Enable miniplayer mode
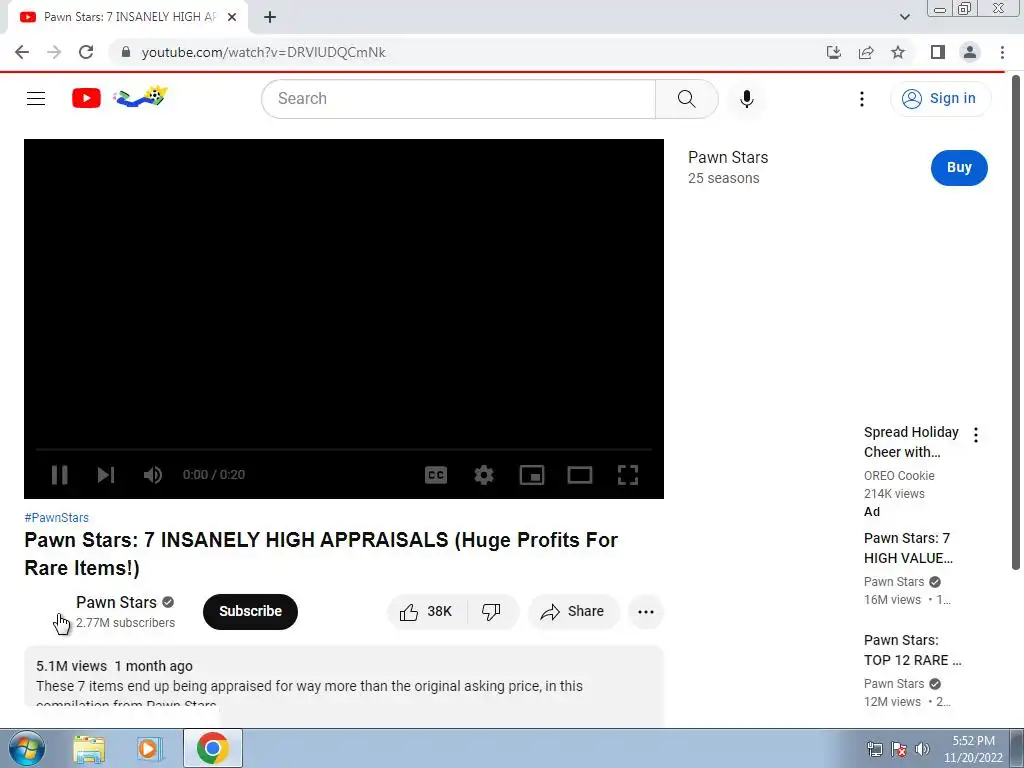The height and width of the screenshot is (768, 1024). (532, 475)
